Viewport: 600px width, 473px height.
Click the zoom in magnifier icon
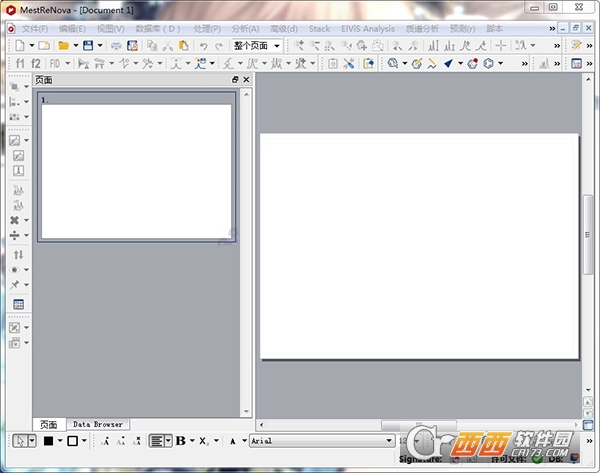(x=298, y=46)
